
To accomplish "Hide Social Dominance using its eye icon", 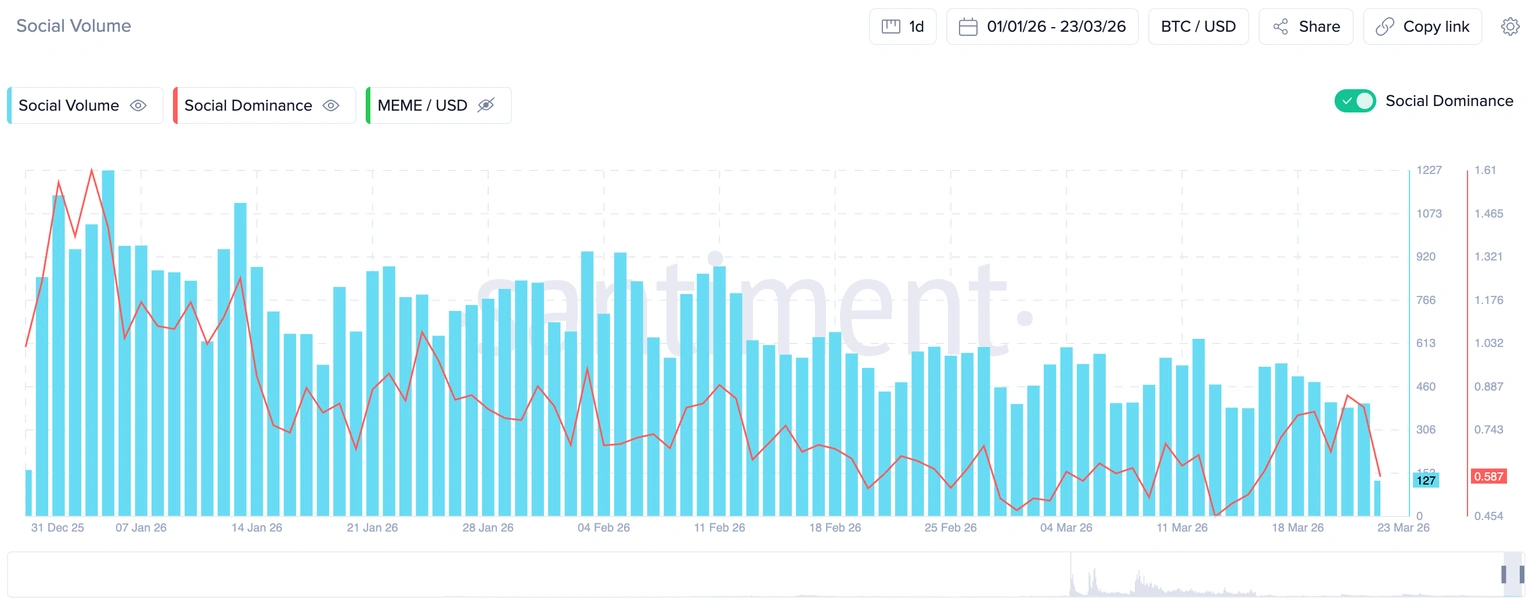I will tap(331, 106).
